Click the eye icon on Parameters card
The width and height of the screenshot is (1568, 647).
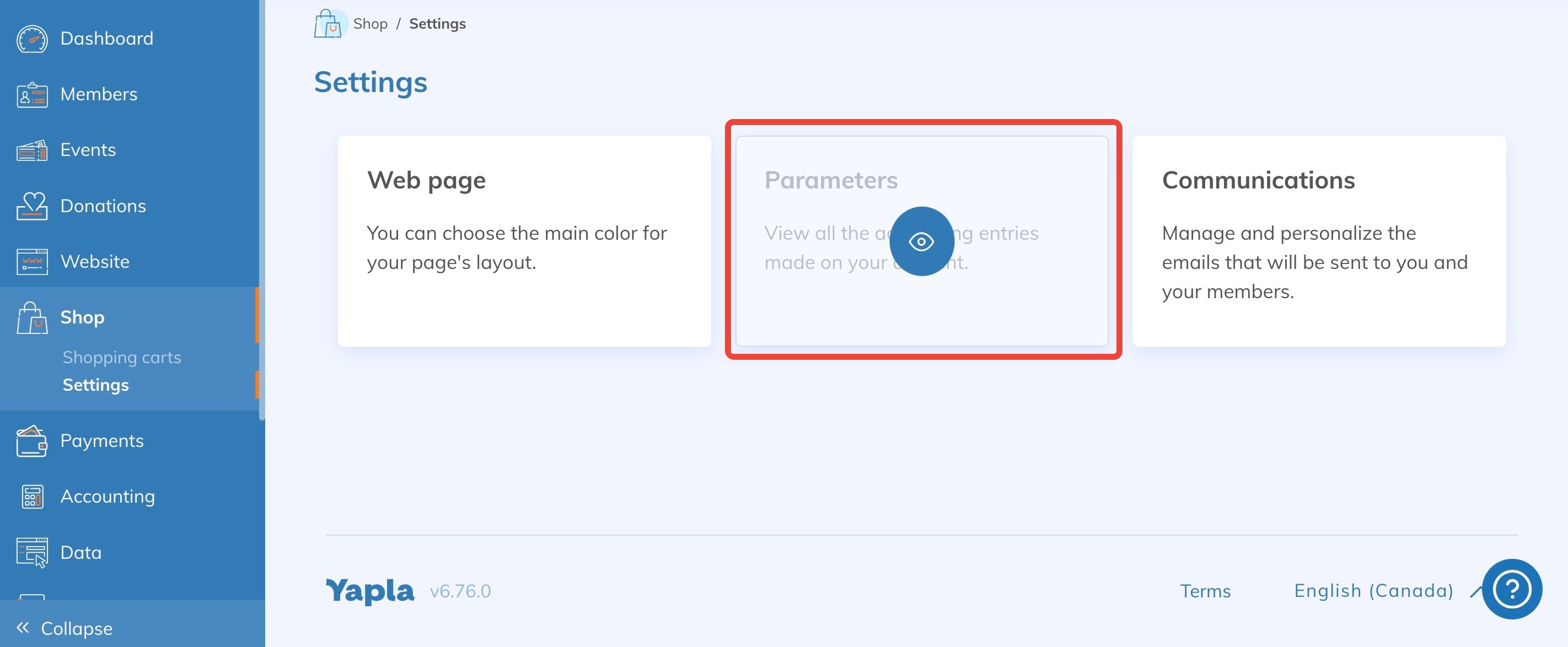point(922,241)
